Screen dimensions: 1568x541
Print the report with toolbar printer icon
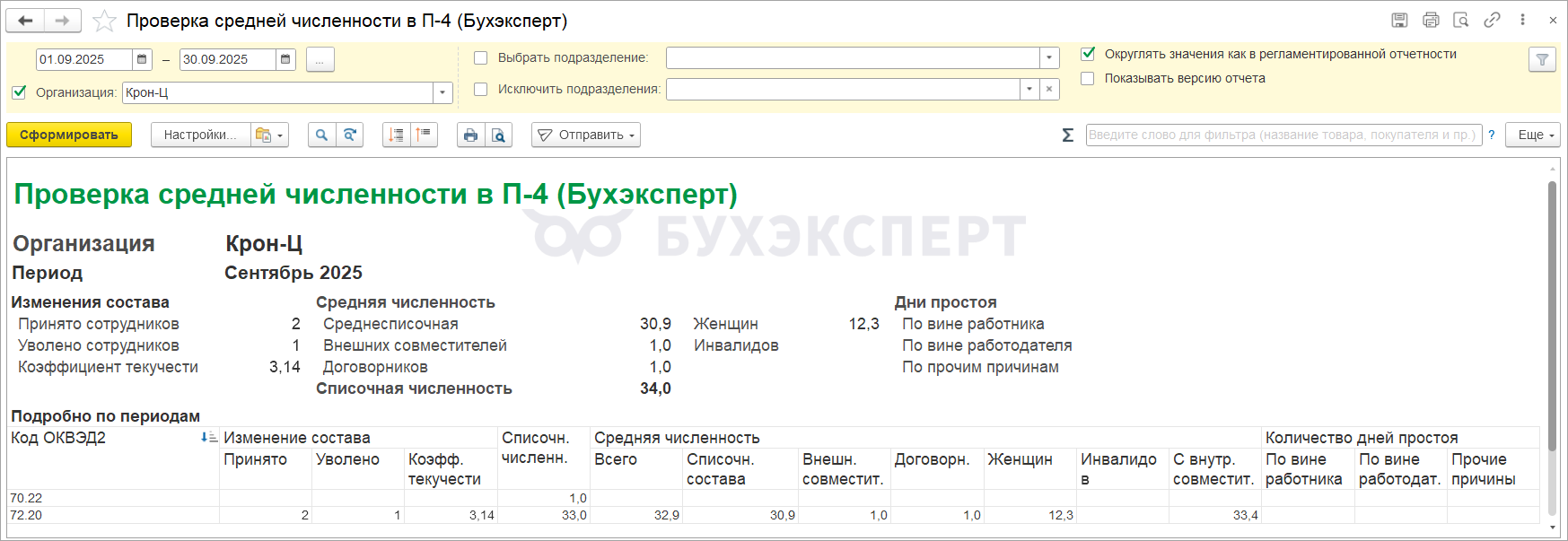click(x=470, y=135)
